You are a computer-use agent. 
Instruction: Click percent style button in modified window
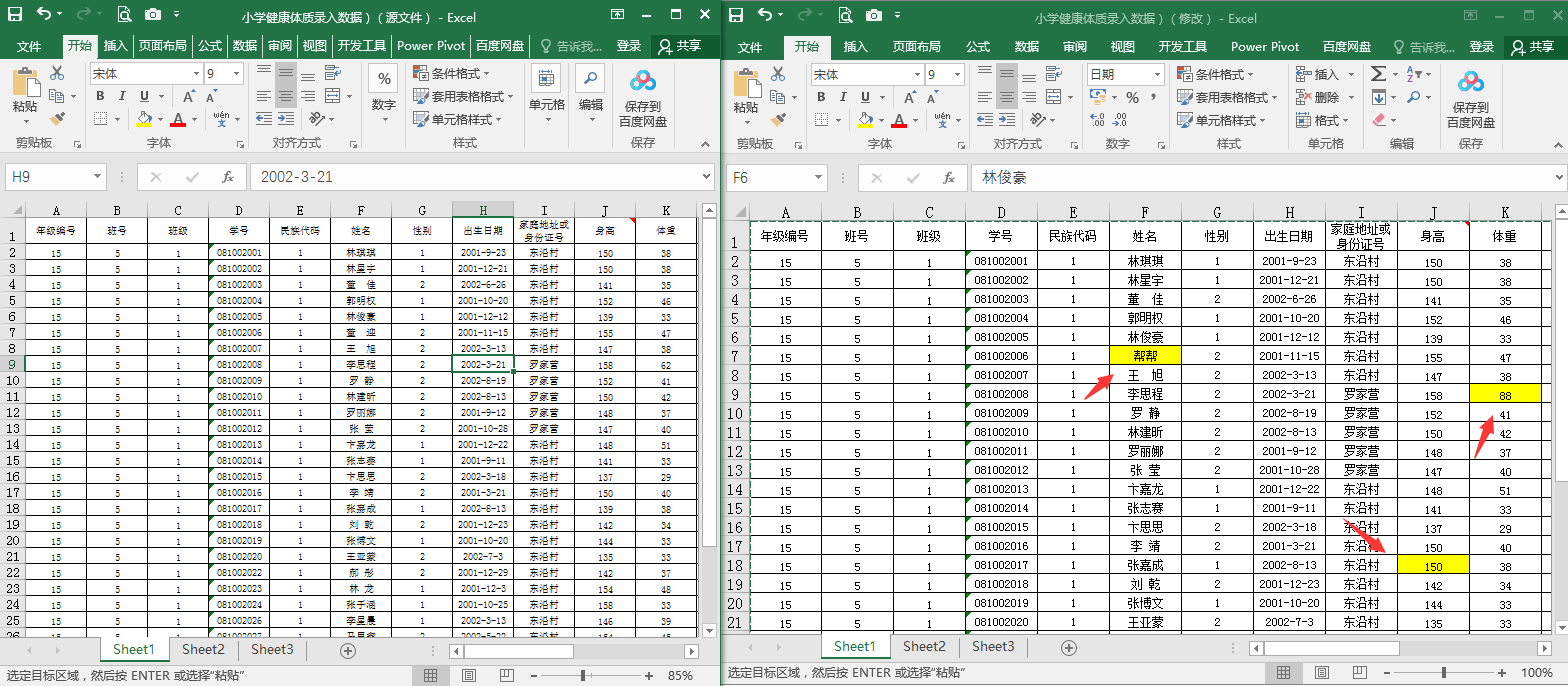(1132, 98)
